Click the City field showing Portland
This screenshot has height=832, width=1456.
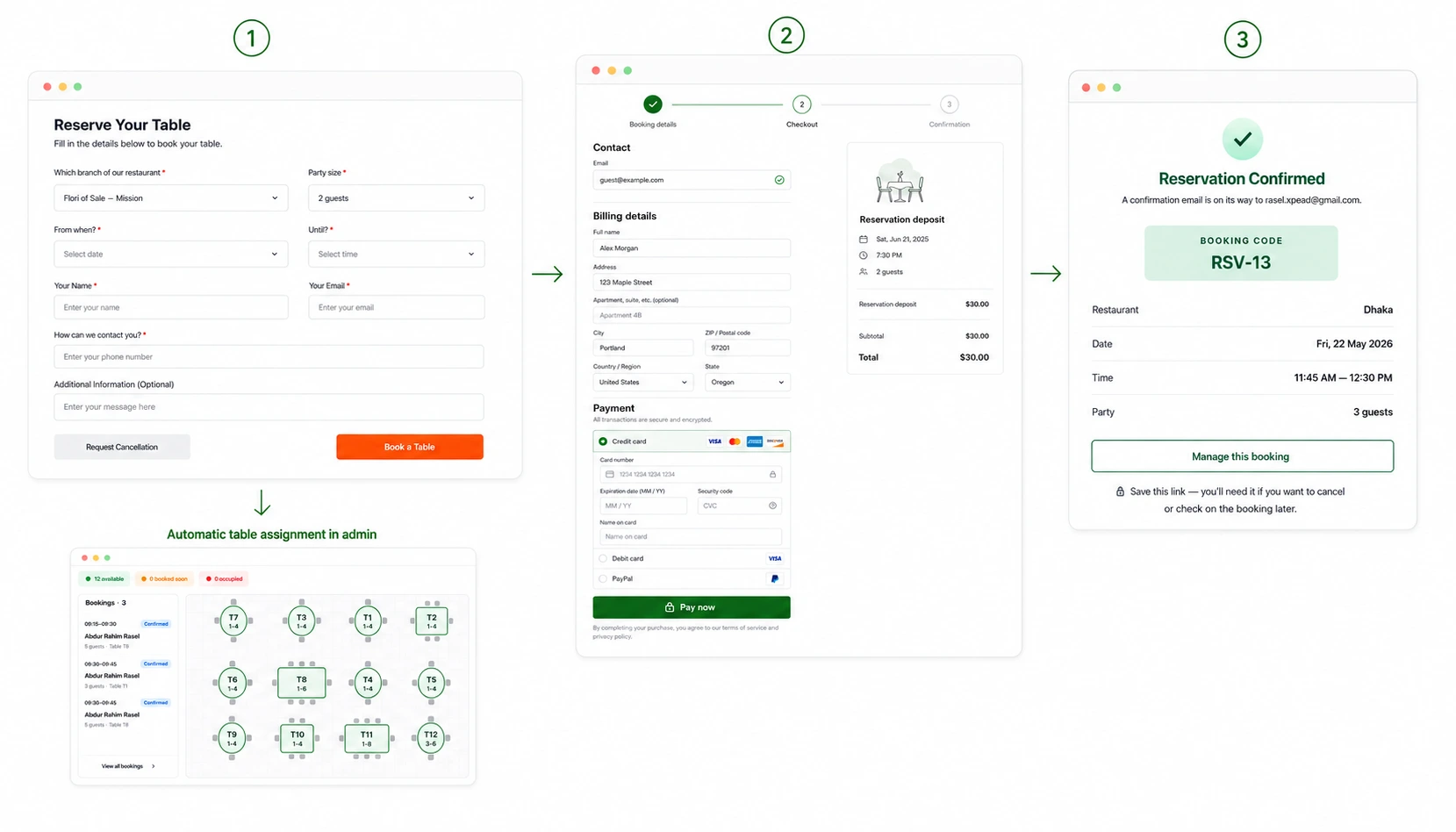click(x=643, y=348)
